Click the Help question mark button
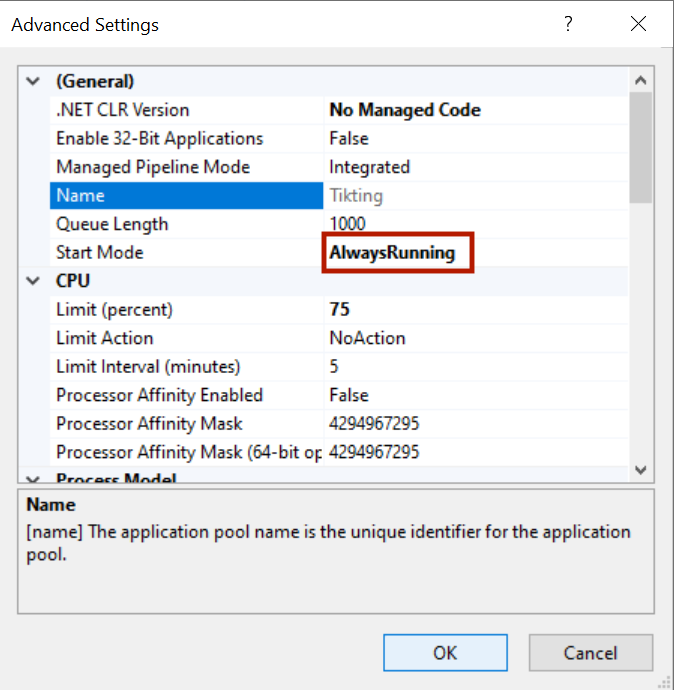This screenshot has height=690, width=675. 569,25
